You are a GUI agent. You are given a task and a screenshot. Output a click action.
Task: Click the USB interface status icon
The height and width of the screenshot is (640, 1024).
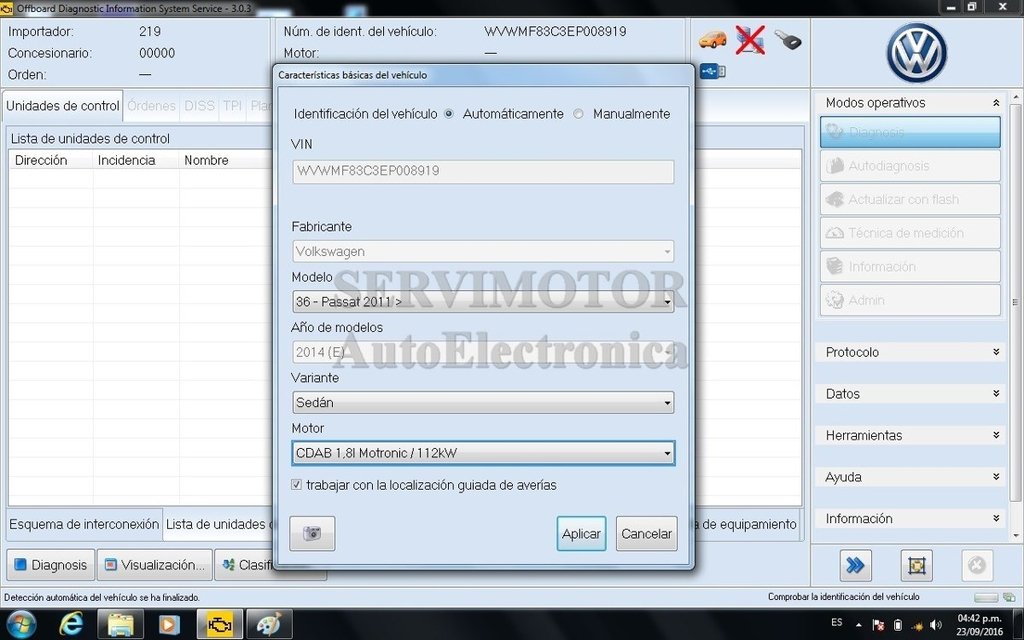click(712, 71)
